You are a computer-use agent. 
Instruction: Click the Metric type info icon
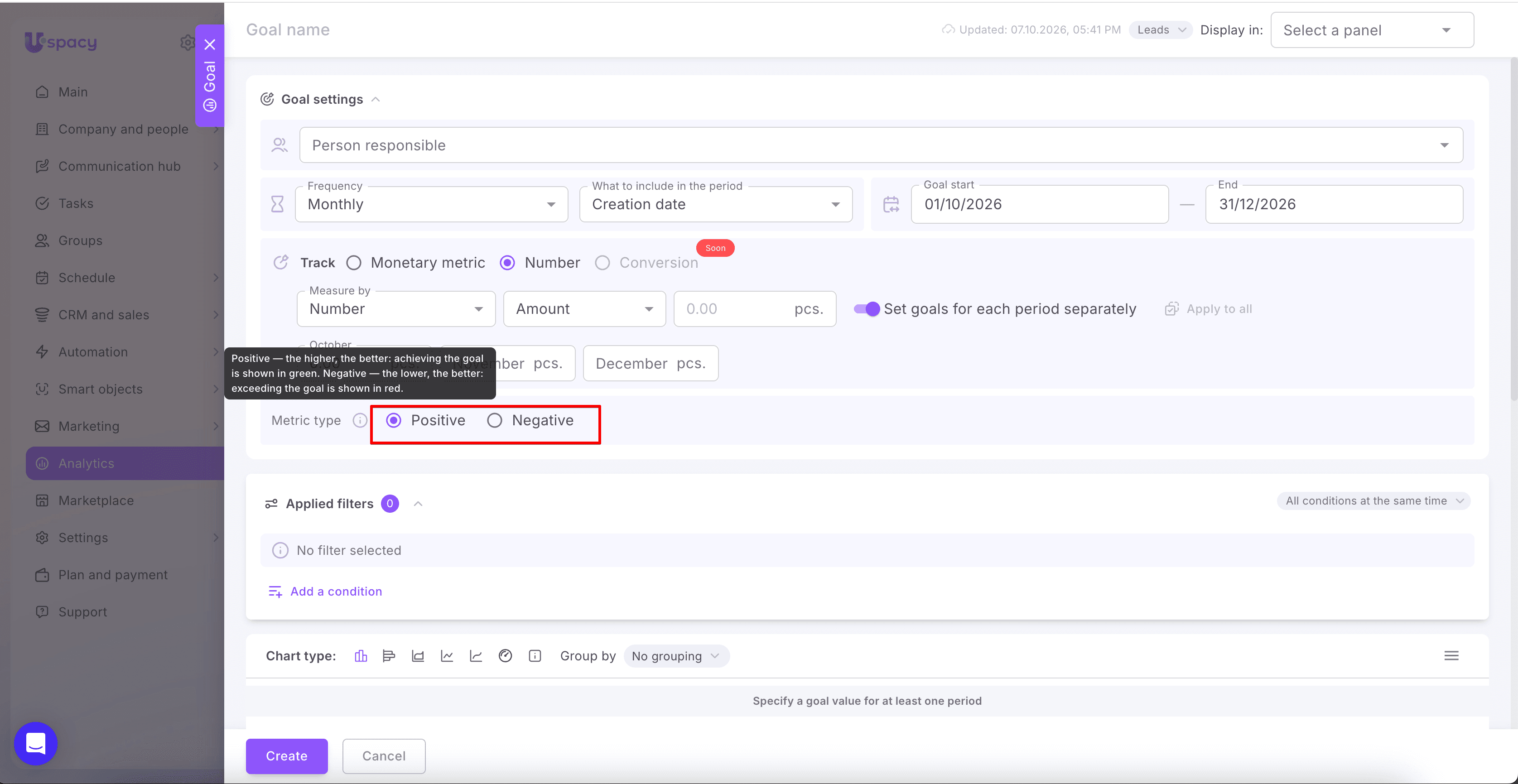pos(360,420)
